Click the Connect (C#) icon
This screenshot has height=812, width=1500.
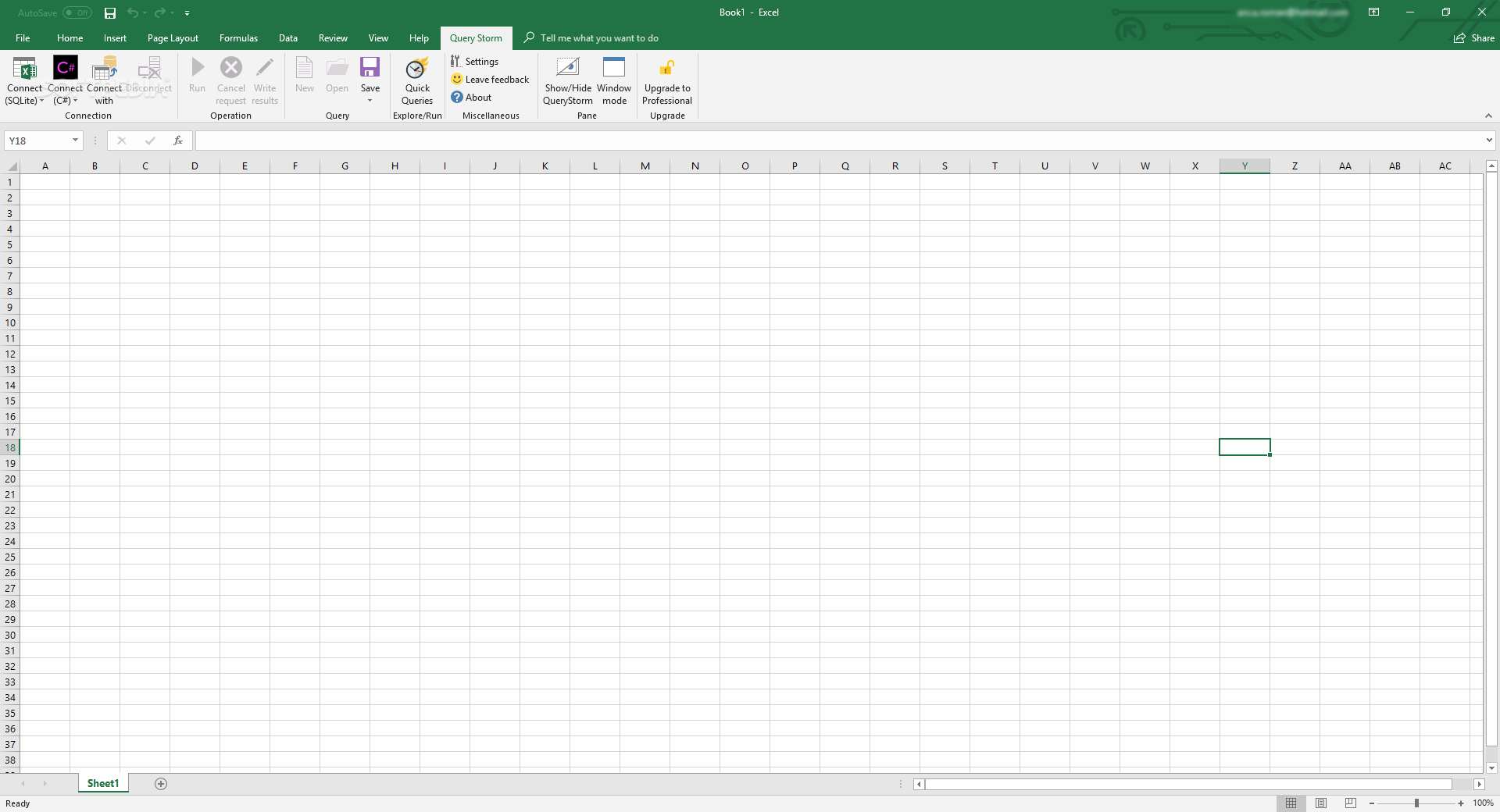pyautogui.click(x=65, y=68)
